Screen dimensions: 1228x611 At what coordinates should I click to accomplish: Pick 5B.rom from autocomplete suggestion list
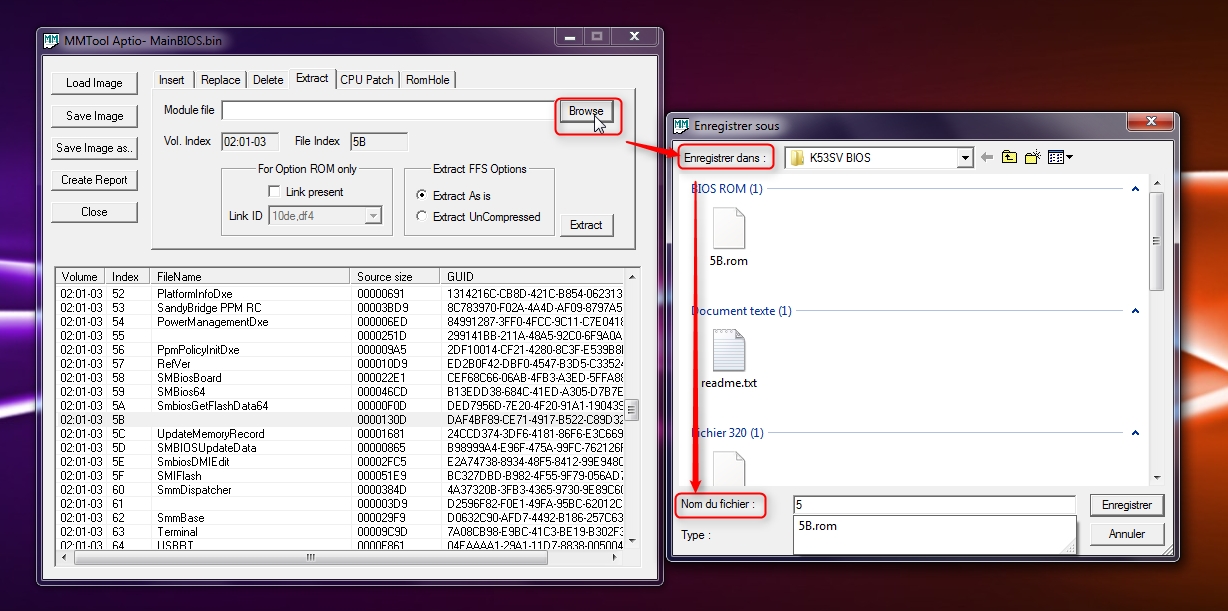pos(818,525)
